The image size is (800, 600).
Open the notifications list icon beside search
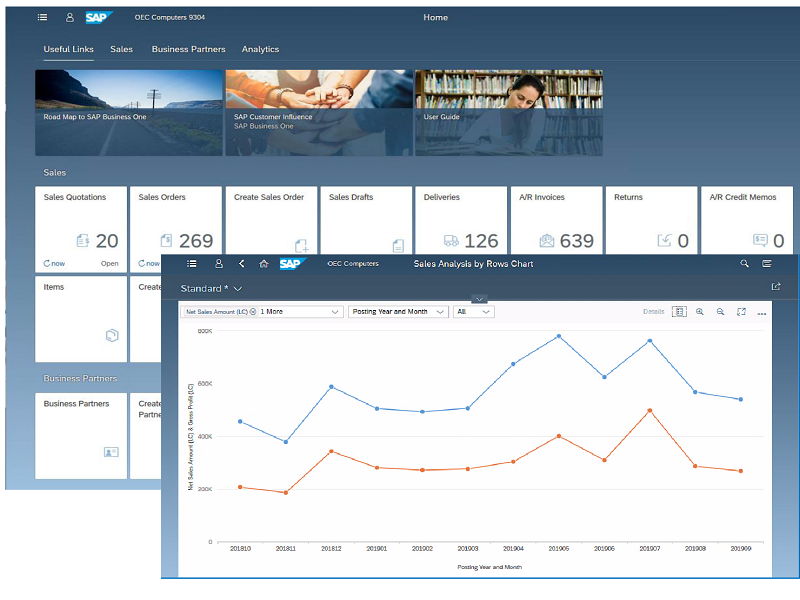[767, 264]
